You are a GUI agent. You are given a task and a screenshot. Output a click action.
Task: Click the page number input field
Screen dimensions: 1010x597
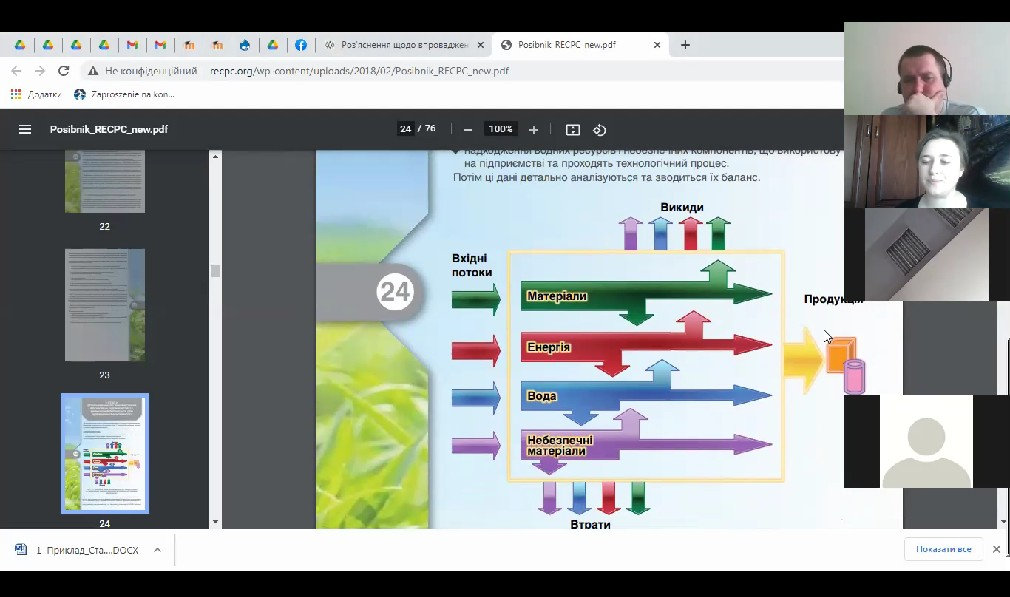tap(405, 129)
